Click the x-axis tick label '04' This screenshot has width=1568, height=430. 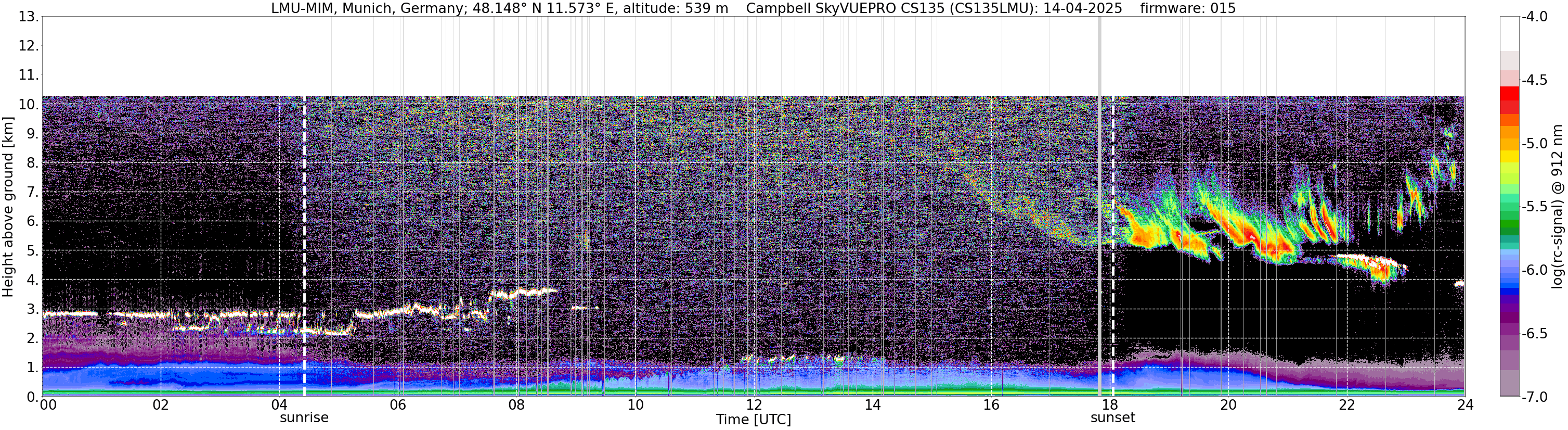[x=279, y=406]
